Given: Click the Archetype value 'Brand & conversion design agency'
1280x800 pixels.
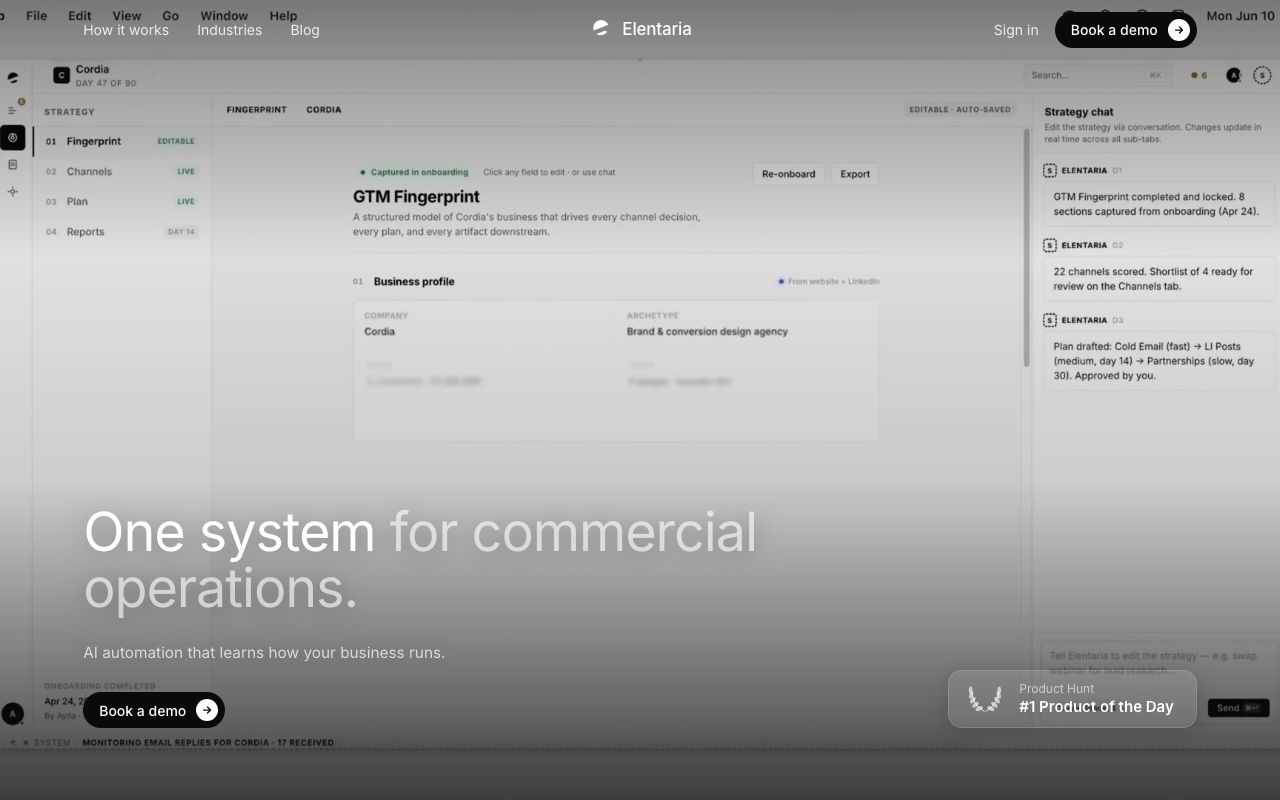Looking at the screenshot, I should (707, 331).
